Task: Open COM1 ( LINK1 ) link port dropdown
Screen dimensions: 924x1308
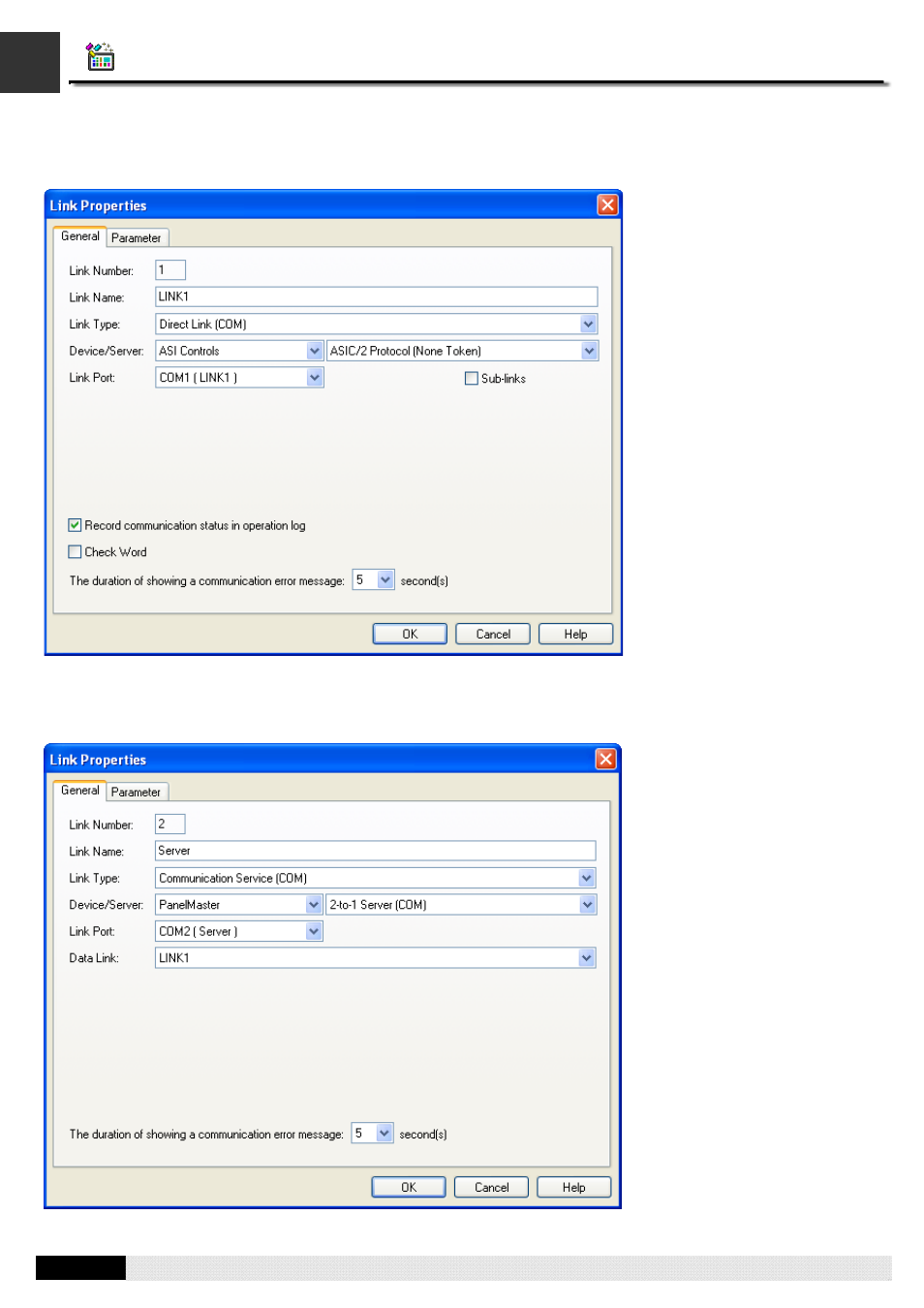Action: coord(315,378)
